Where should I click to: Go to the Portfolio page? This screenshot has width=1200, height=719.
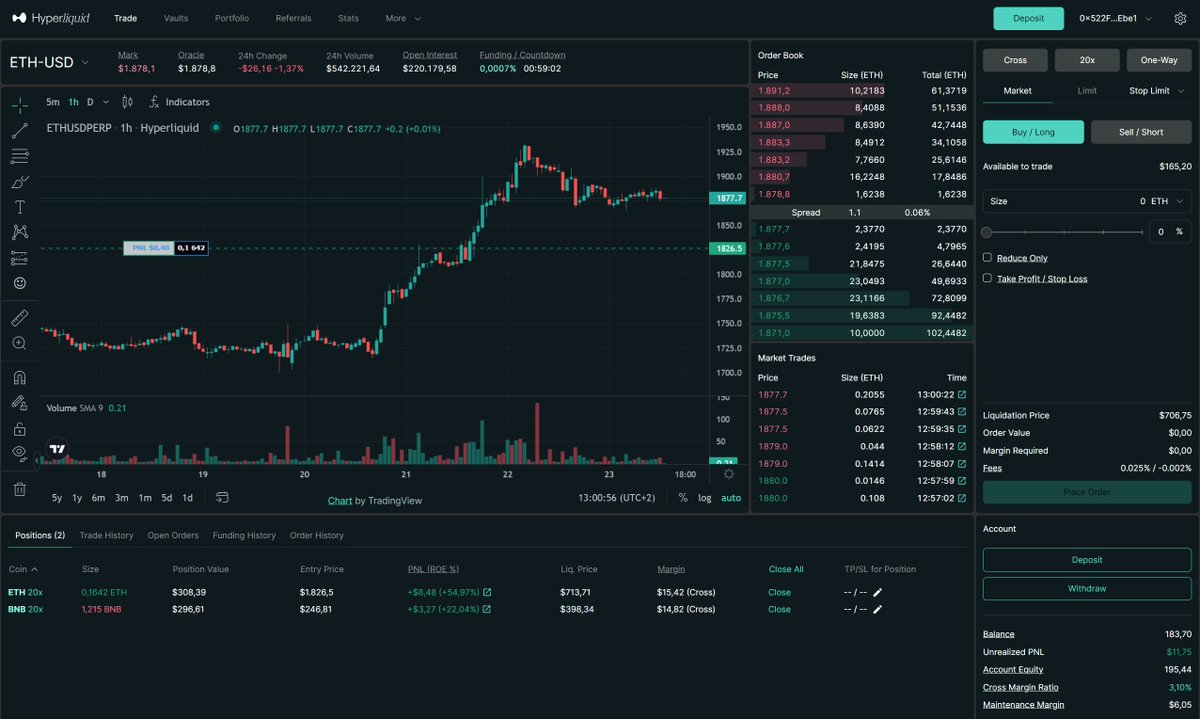coord(232,18)
